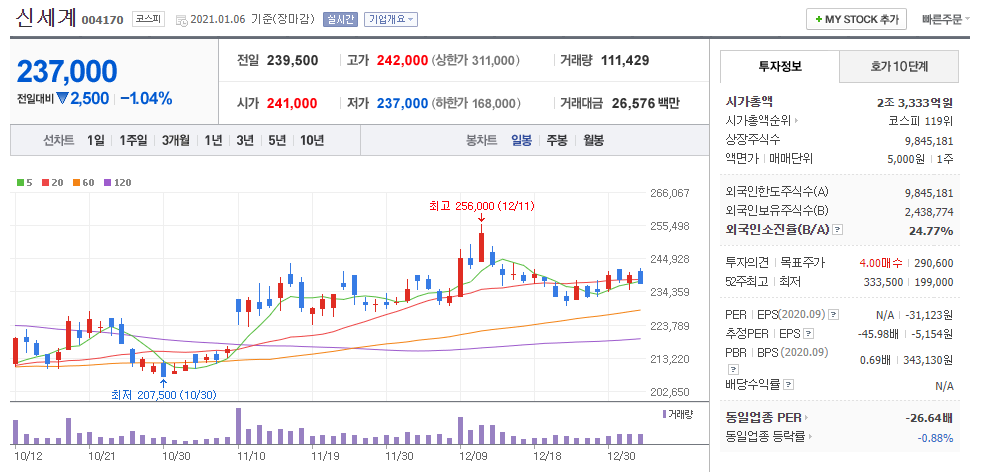Click the 전일 value 239,500
The height and width of the screenshot is (472, 981).
pyautogui.click(x=292, y=61)
